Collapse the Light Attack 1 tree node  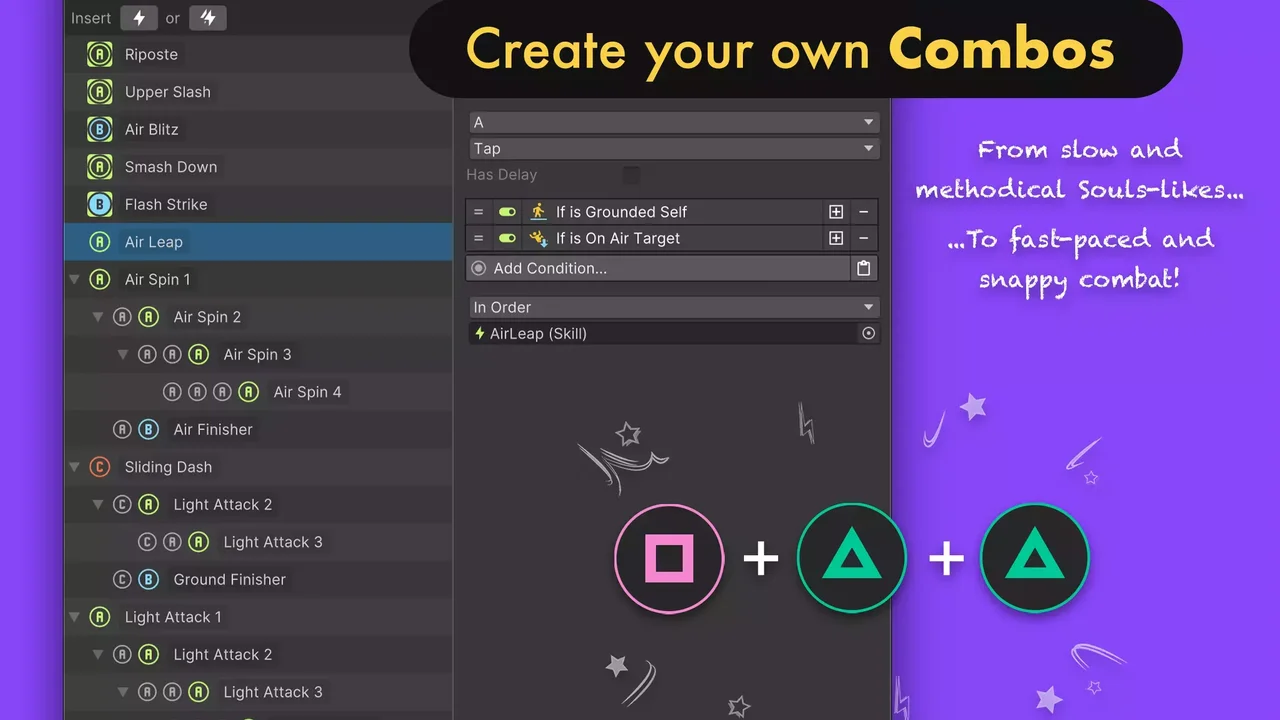(x=74, y=617)
